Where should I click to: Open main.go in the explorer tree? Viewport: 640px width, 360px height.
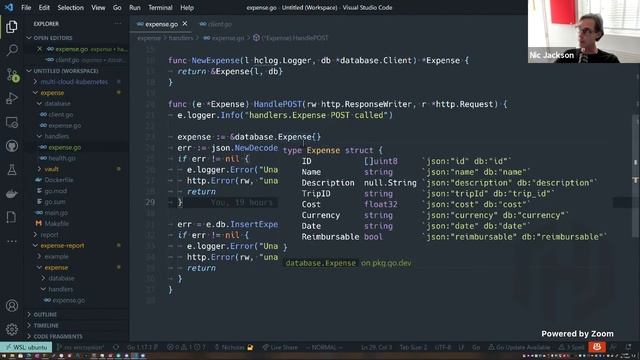pyautogui.click(x=56, y=213)
